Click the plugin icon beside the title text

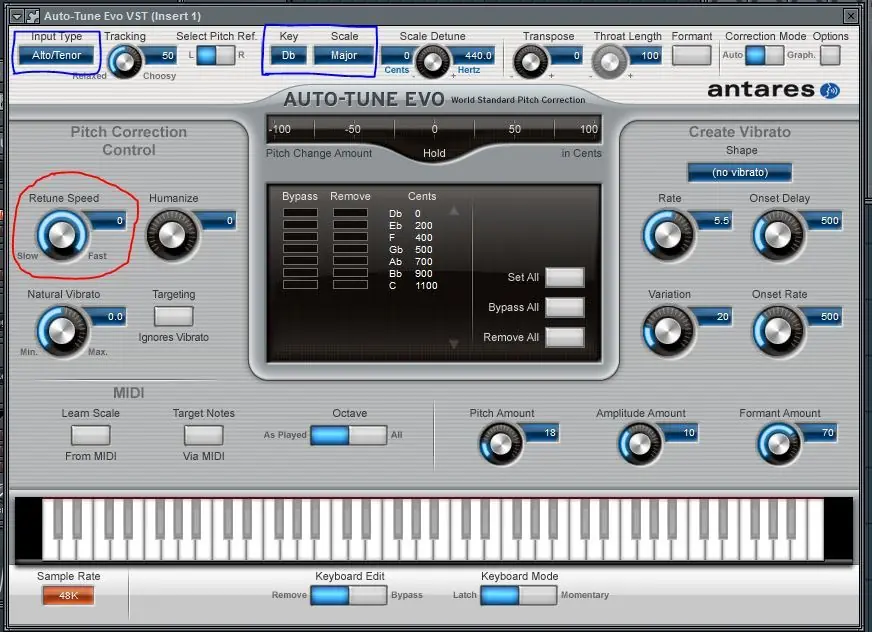33,16
